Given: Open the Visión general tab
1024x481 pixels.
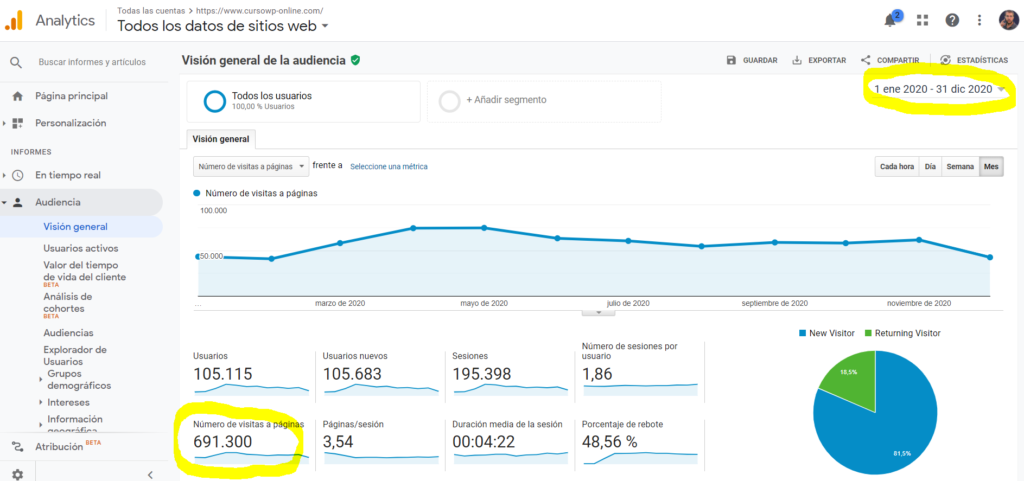Looking at the screenshot, I should [221, 140].
